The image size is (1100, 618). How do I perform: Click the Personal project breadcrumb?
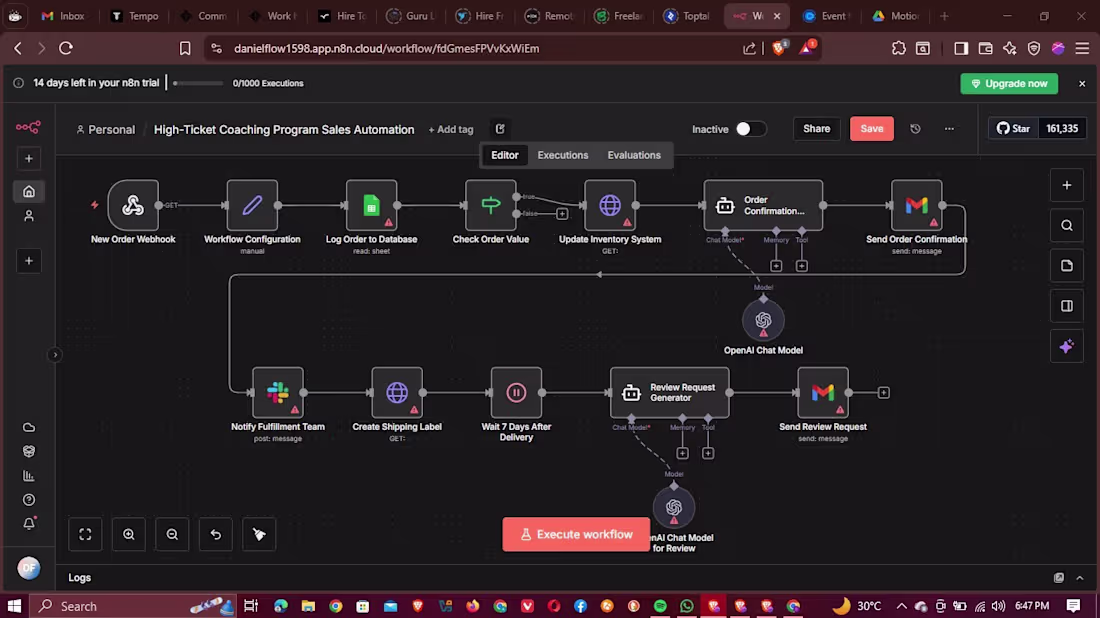[x=105, y=130]
